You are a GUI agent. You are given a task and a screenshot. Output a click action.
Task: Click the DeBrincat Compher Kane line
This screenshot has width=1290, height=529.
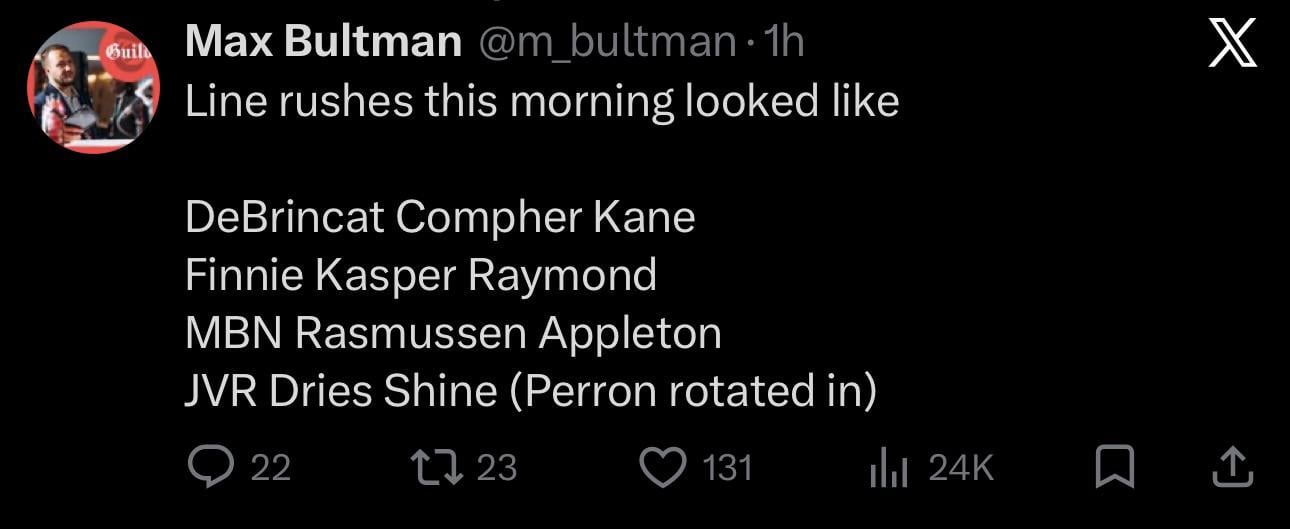(x=440, y=217)
